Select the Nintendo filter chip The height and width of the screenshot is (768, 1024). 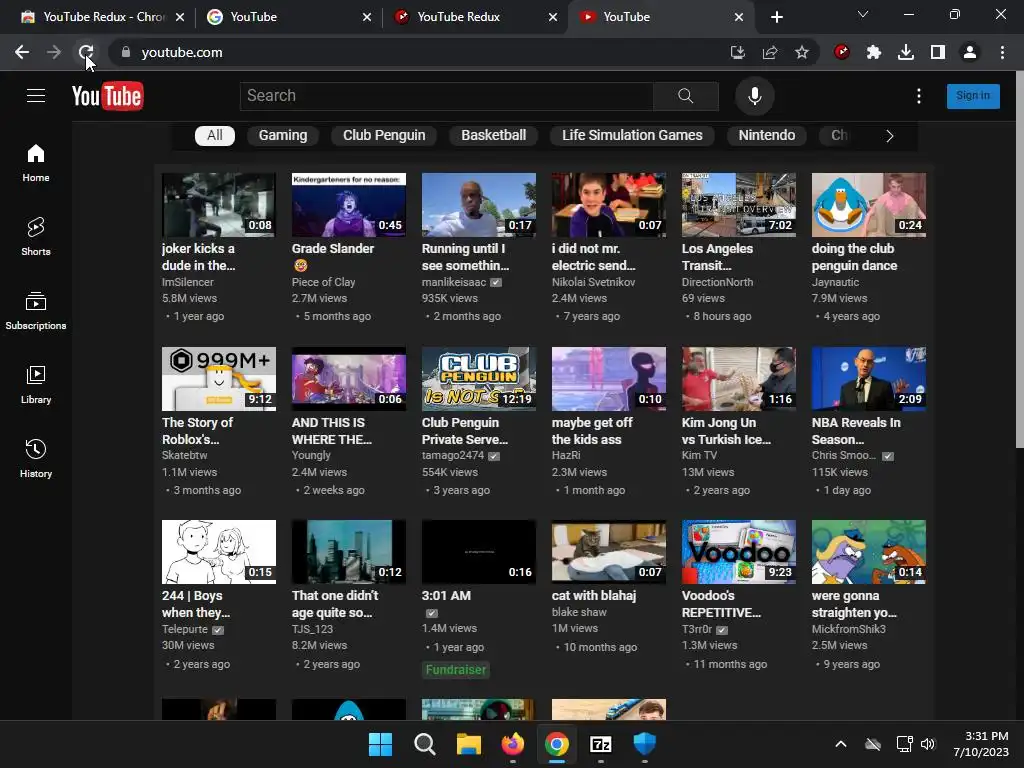pyautogui.click(x=767, y=135)
